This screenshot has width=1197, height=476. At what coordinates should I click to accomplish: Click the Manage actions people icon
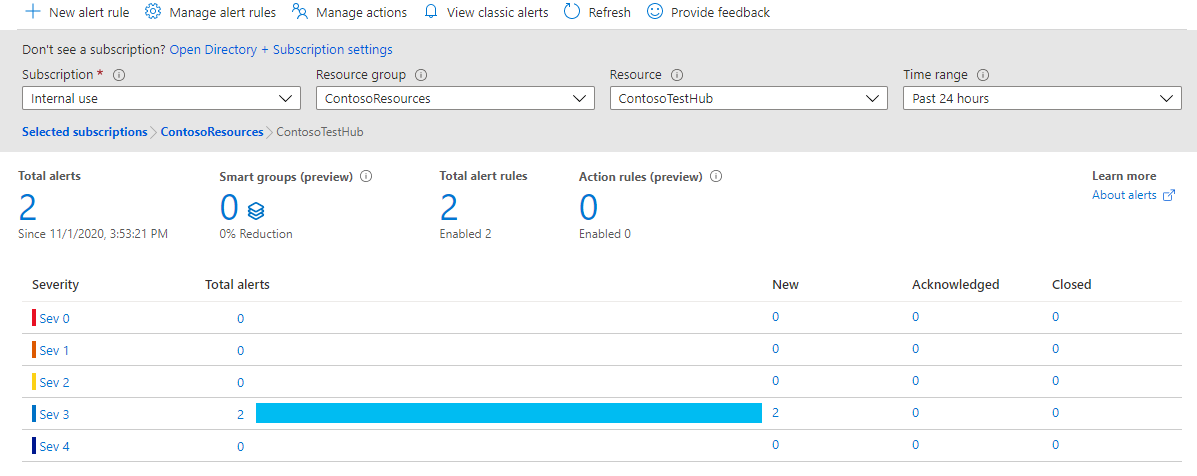[299, 12]
